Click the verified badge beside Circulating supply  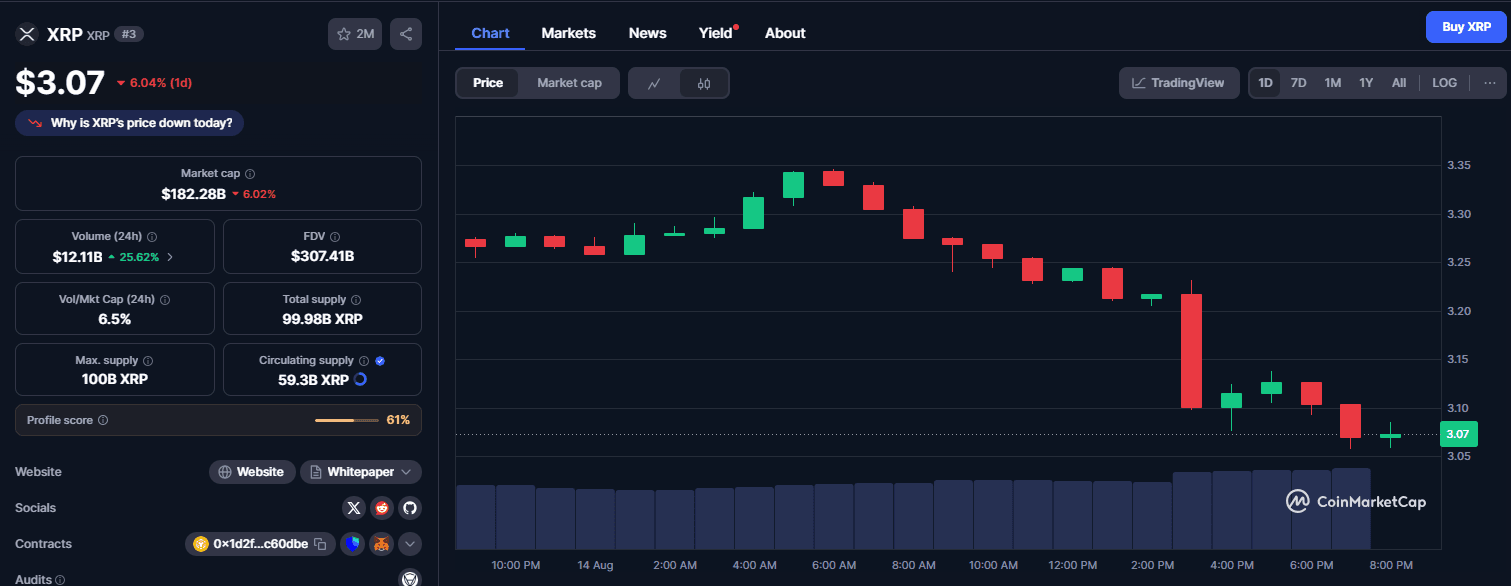380,361
